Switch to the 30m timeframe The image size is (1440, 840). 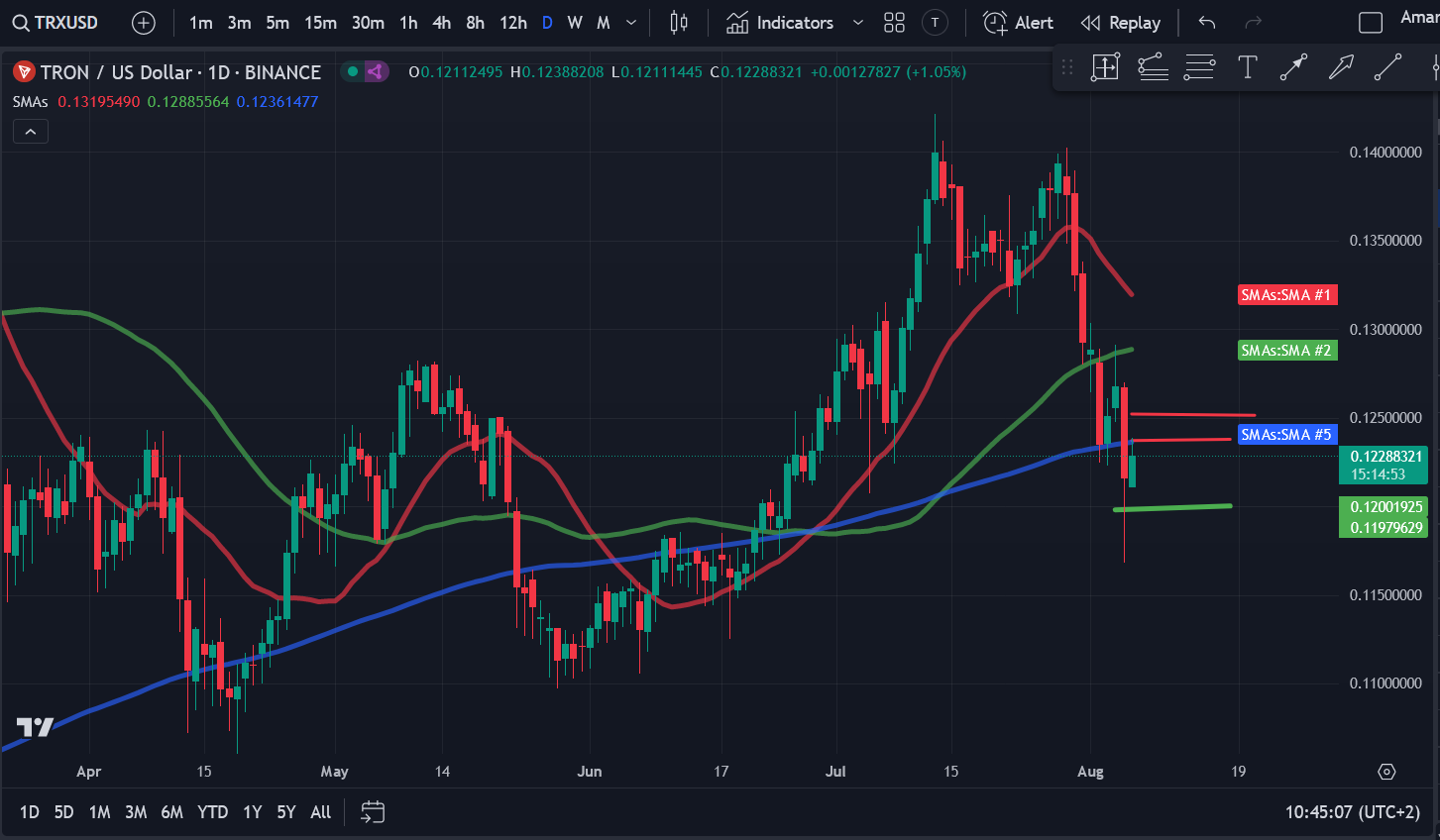pos(368,23)
